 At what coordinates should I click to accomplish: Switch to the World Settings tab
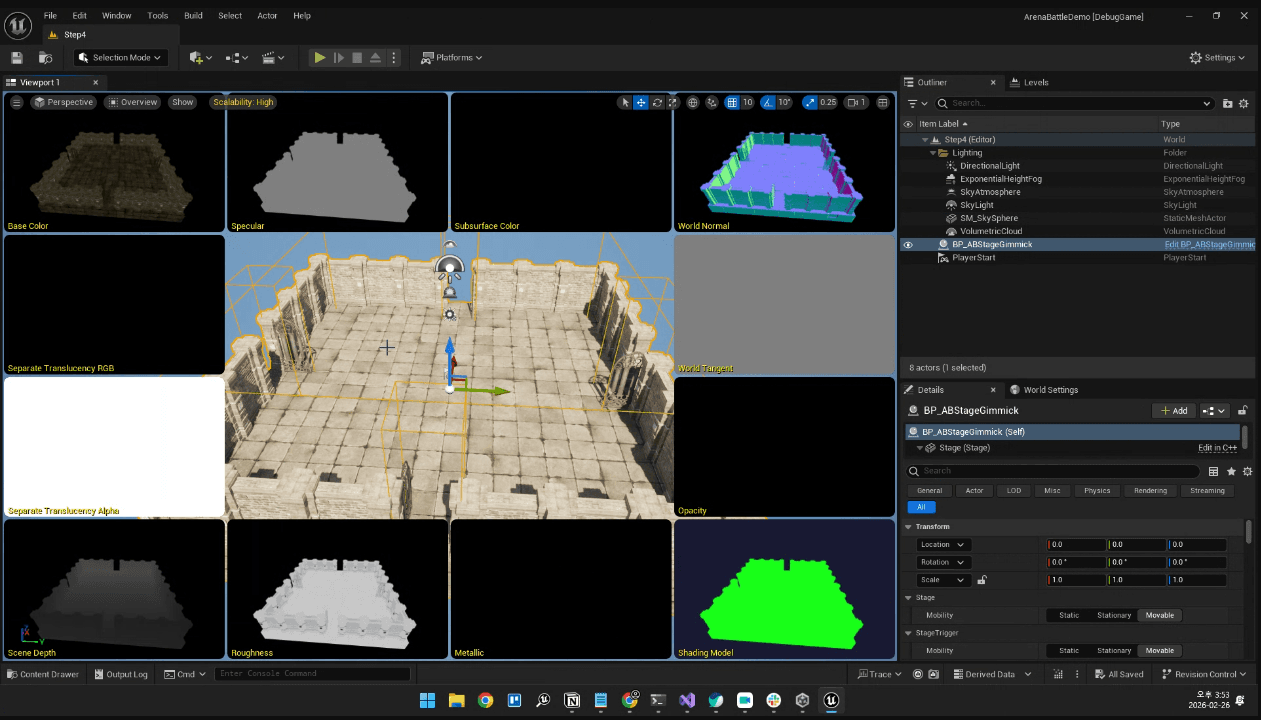(x=1050, y=390)
